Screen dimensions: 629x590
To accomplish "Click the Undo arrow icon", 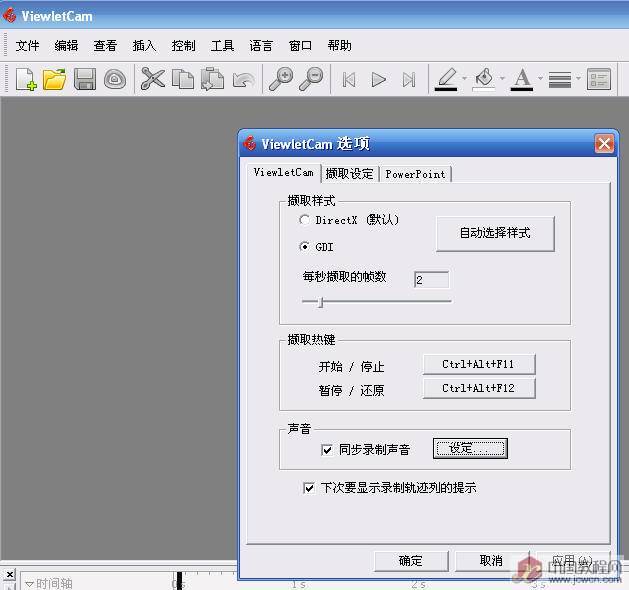I will (x=243, y=80).
